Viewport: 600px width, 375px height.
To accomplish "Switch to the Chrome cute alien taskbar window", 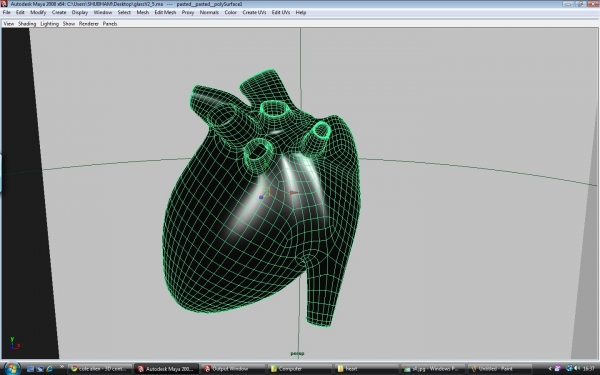I will click(x=100, y=369).
